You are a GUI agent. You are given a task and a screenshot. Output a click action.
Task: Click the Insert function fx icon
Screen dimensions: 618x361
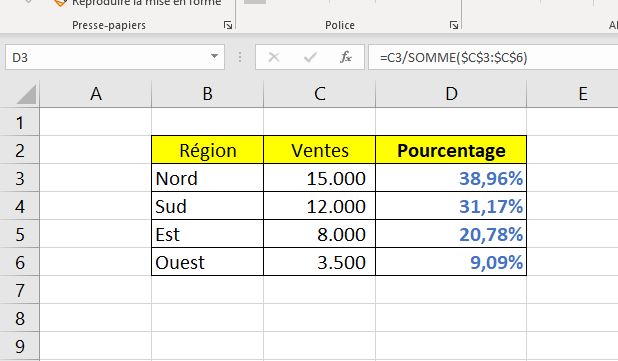coord(346,58)
